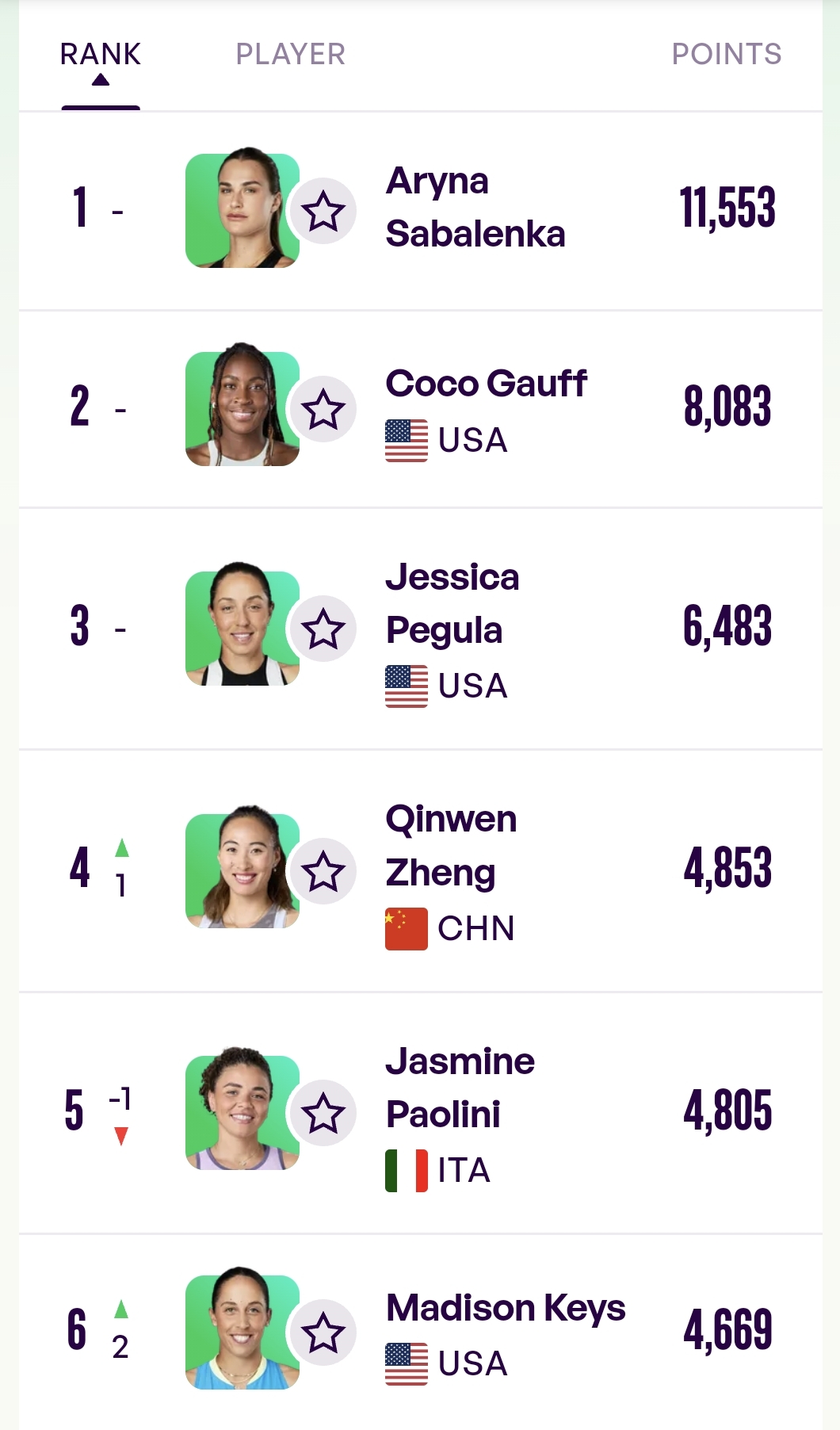Sort the table by the RANK column
The height and width of the screenshot is (1430, 840).
[x=101, y=54]
